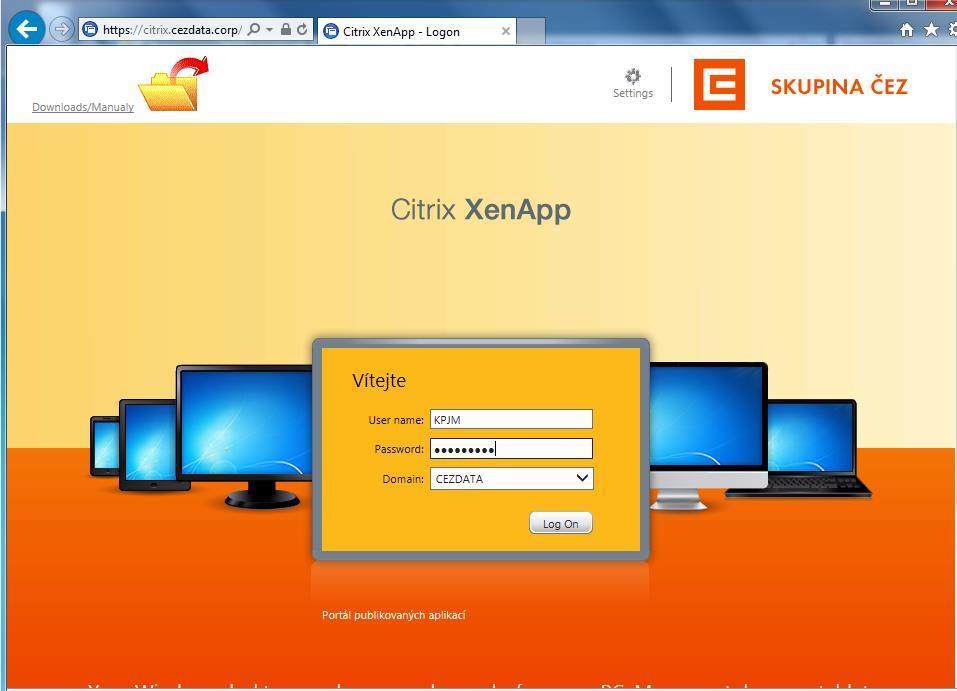Click the Password input field
The width and height of the screenshot is (957, 691).
point(511,449)
